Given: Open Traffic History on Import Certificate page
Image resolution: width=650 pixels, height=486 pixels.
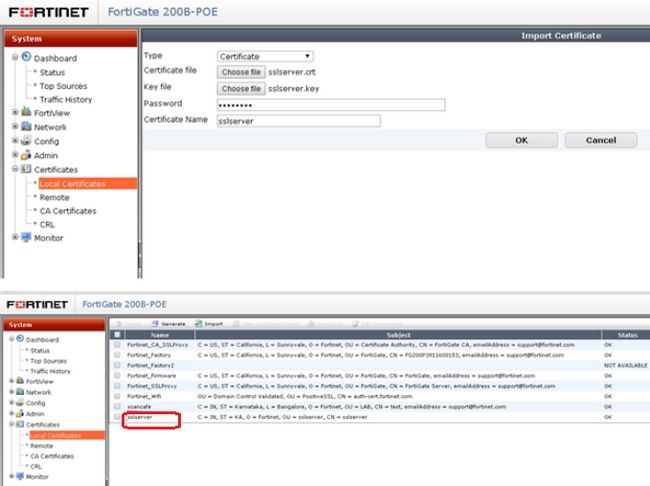Looking at the screenshot, I should pyautogui.click(x=66, y=100).
